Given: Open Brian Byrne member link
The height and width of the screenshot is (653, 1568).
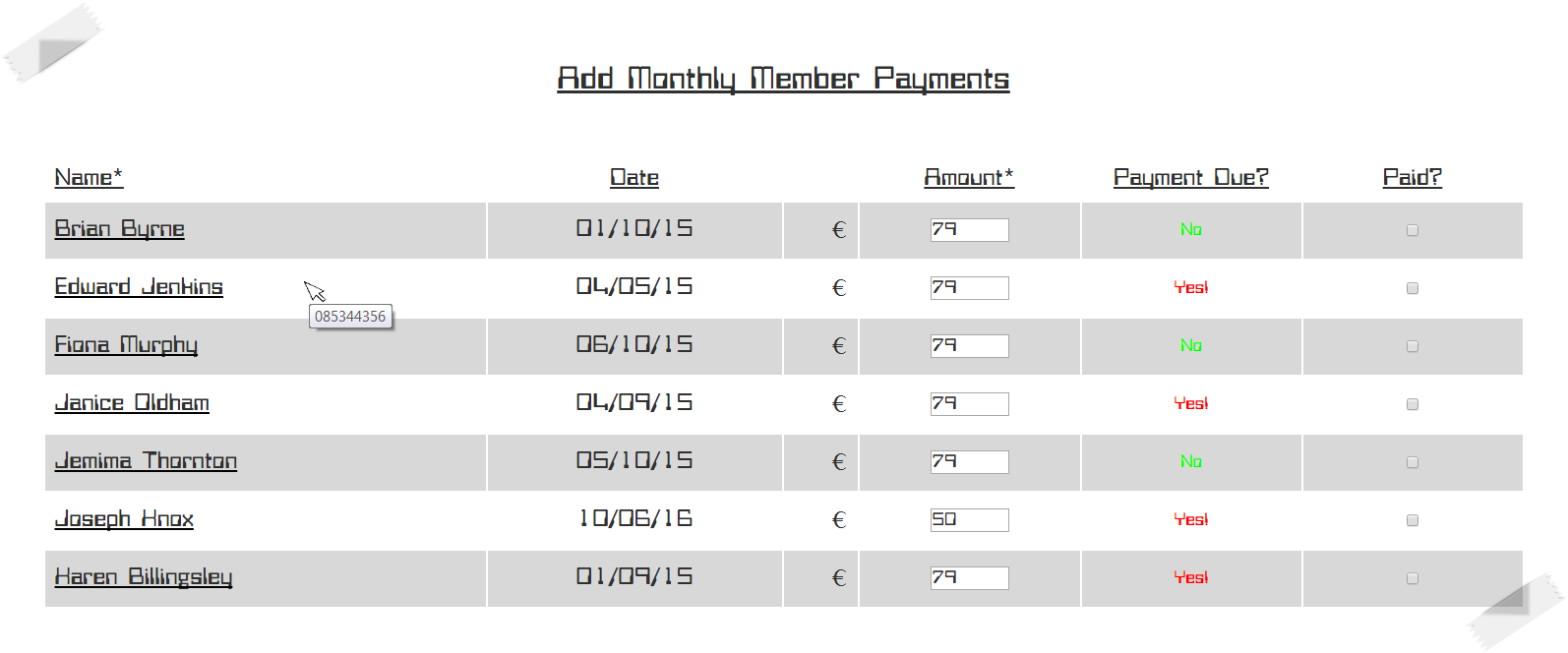Looking at the screenshot, I should click(x=119, y=229).
